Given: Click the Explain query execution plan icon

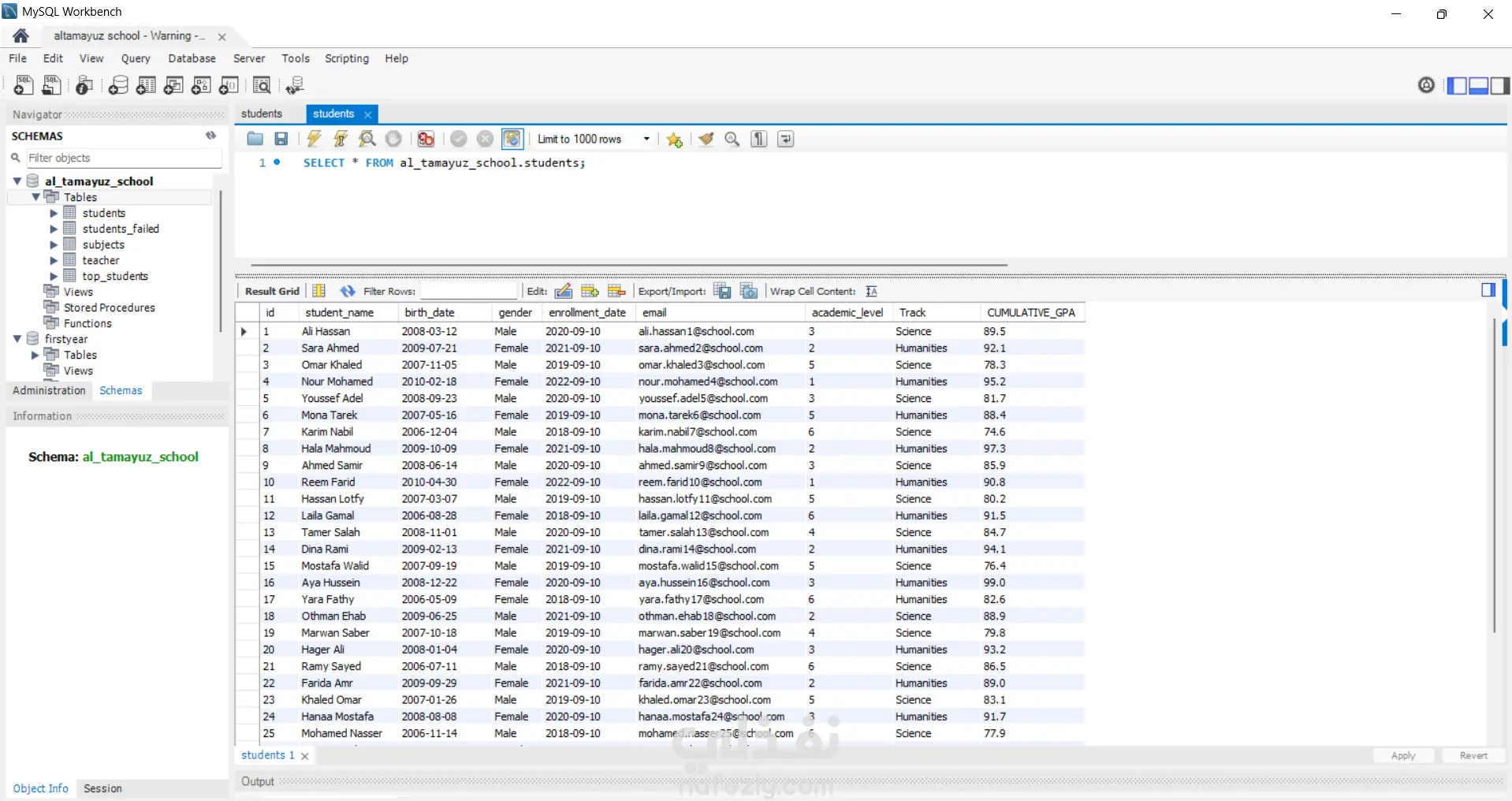Looking at the screenshot, I should 367,140.
